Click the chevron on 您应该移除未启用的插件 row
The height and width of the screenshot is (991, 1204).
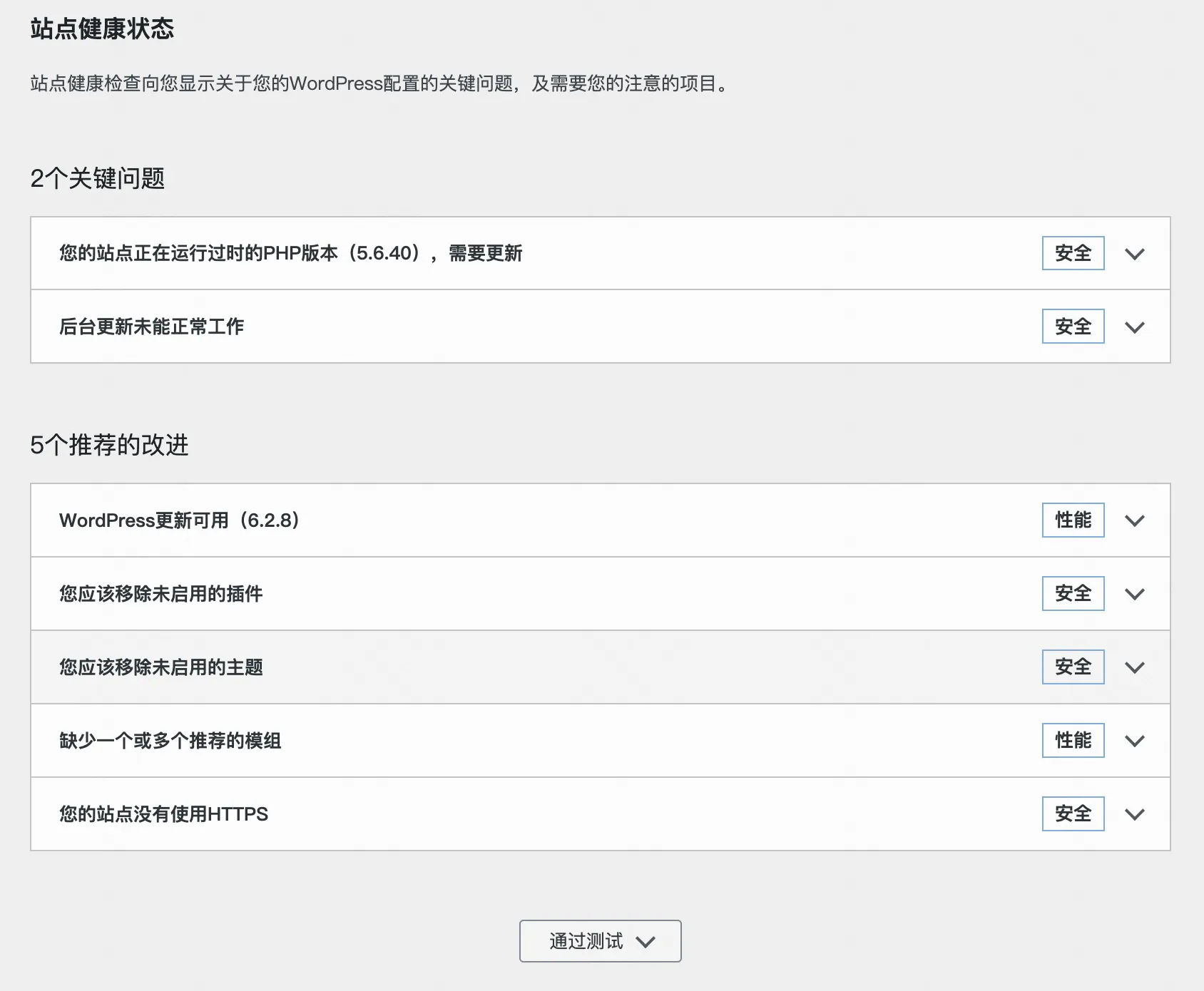(x=1134, y=594)
